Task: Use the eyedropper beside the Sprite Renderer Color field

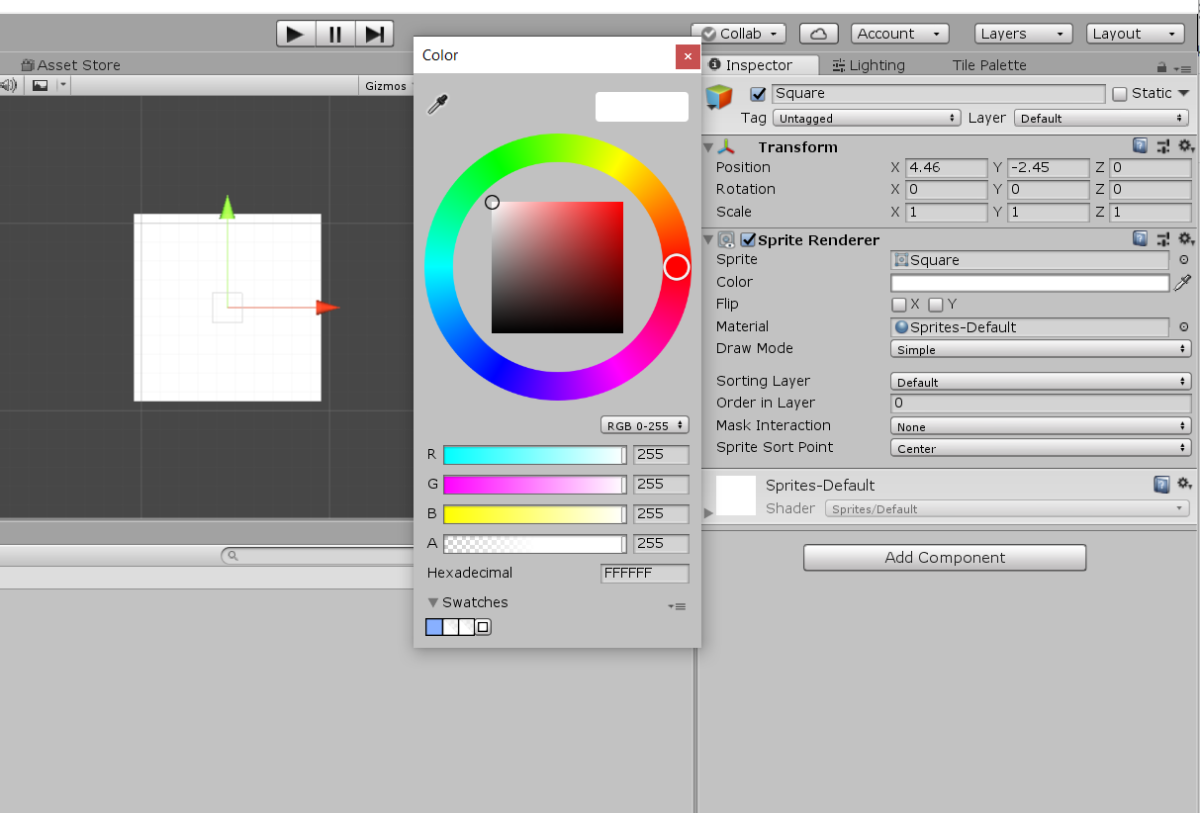Action: point(1183,282)
